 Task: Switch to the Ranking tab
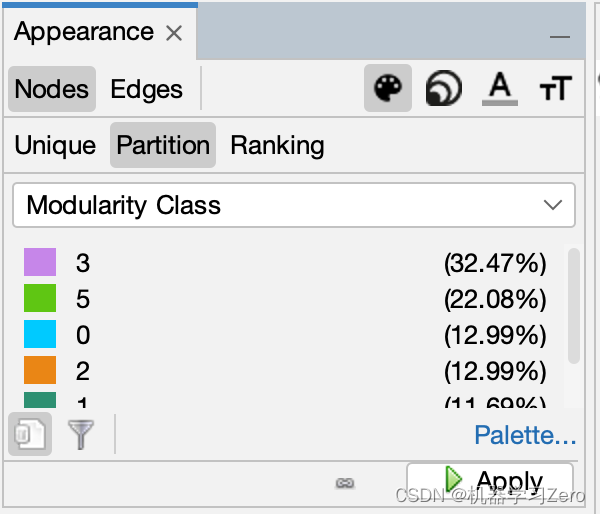click(277, 145)
